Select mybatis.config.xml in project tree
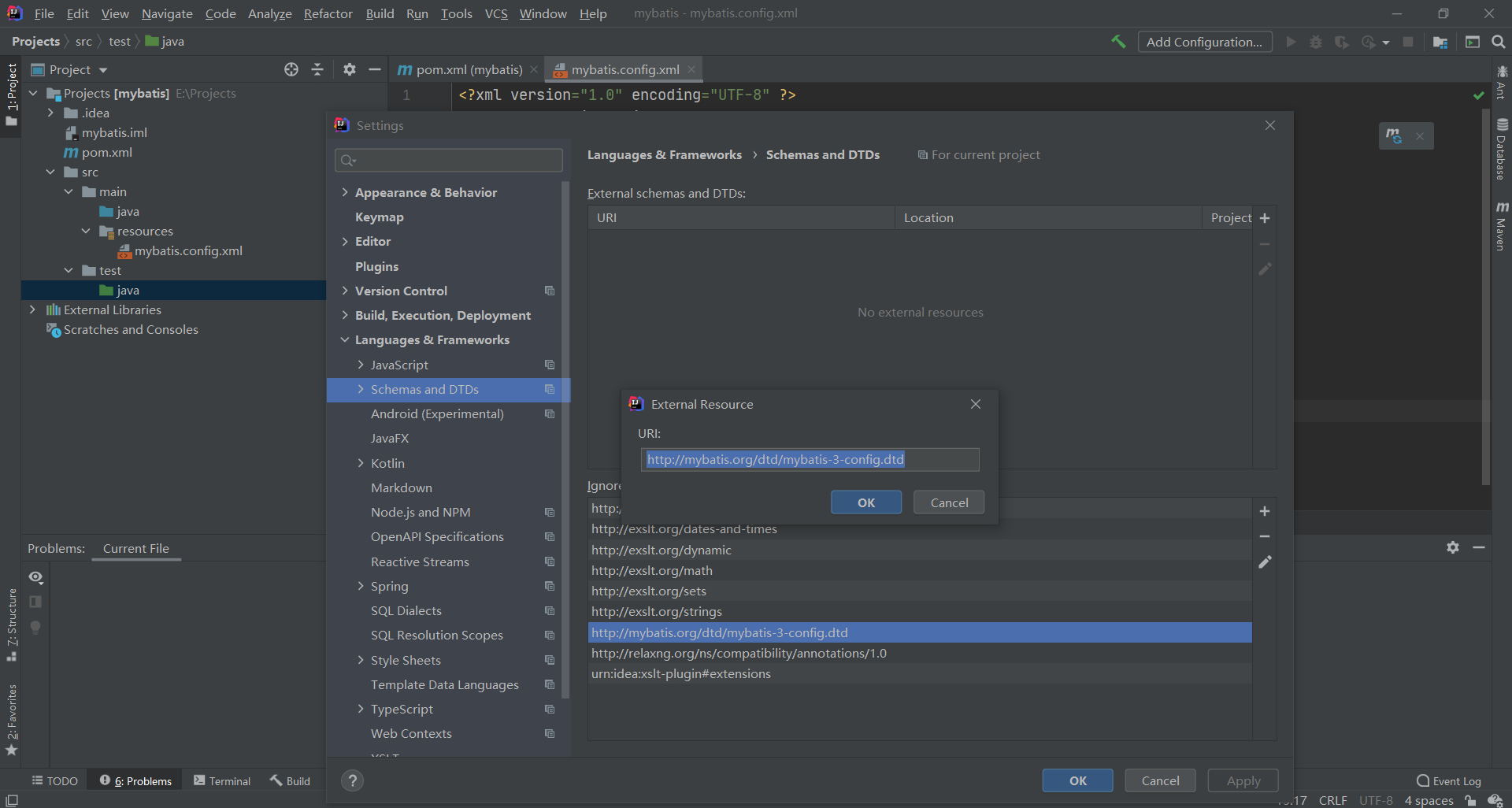The width and height of the screenshot is (1512, 808). pos(188,250)
